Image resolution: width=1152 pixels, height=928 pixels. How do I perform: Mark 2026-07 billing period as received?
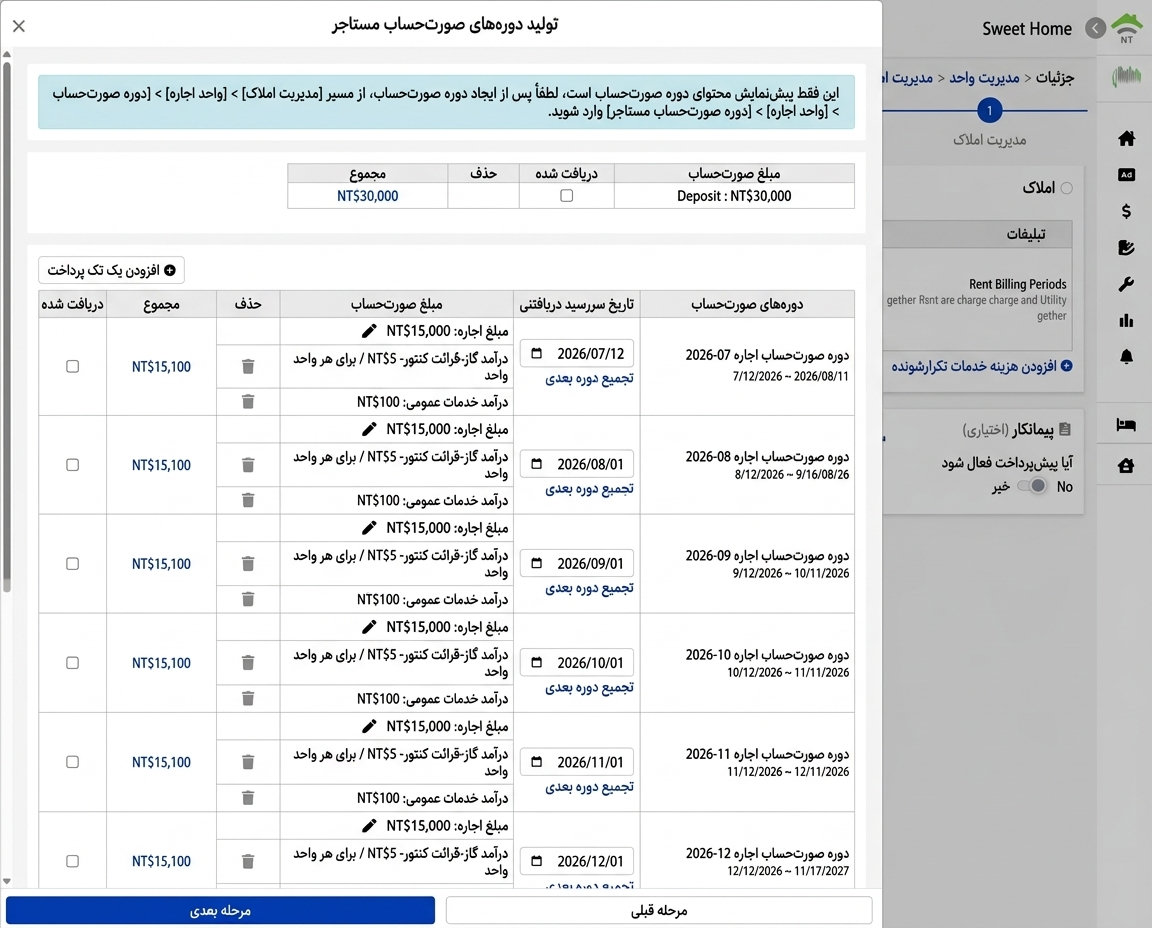73,366
